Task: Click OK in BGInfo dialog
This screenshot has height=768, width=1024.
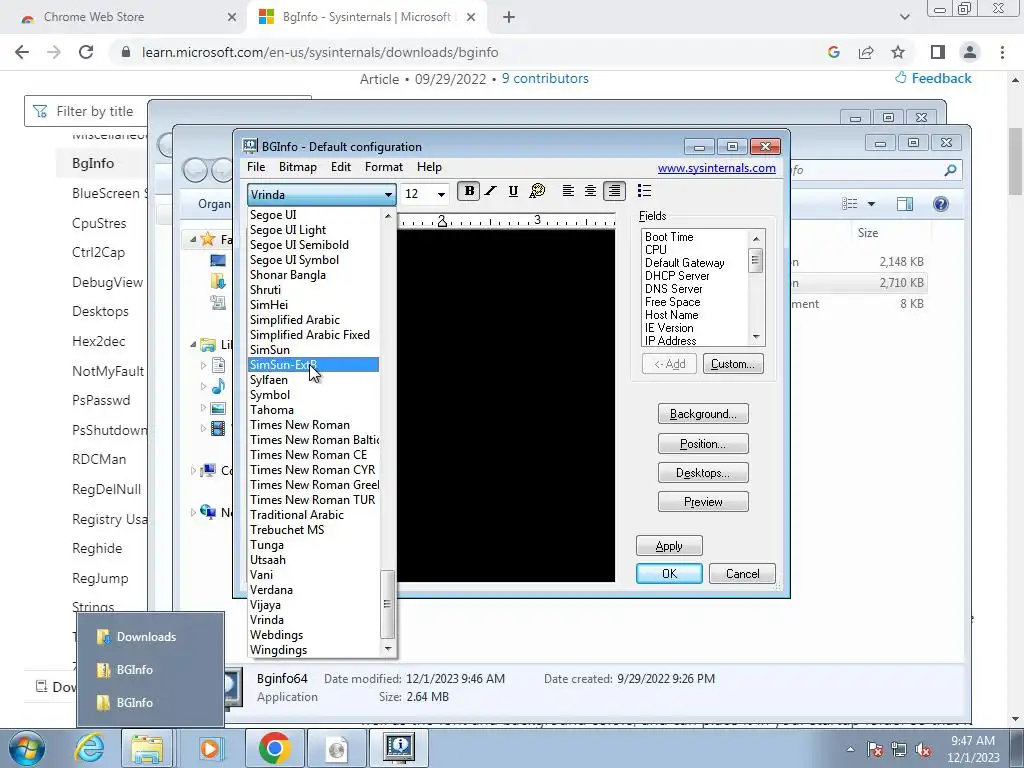Action: 669,573
